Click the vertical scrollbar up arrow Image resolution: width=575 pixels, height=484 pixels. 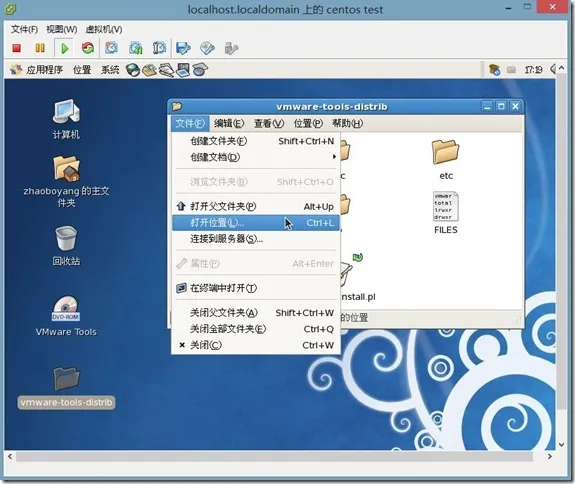click(561, 68)
